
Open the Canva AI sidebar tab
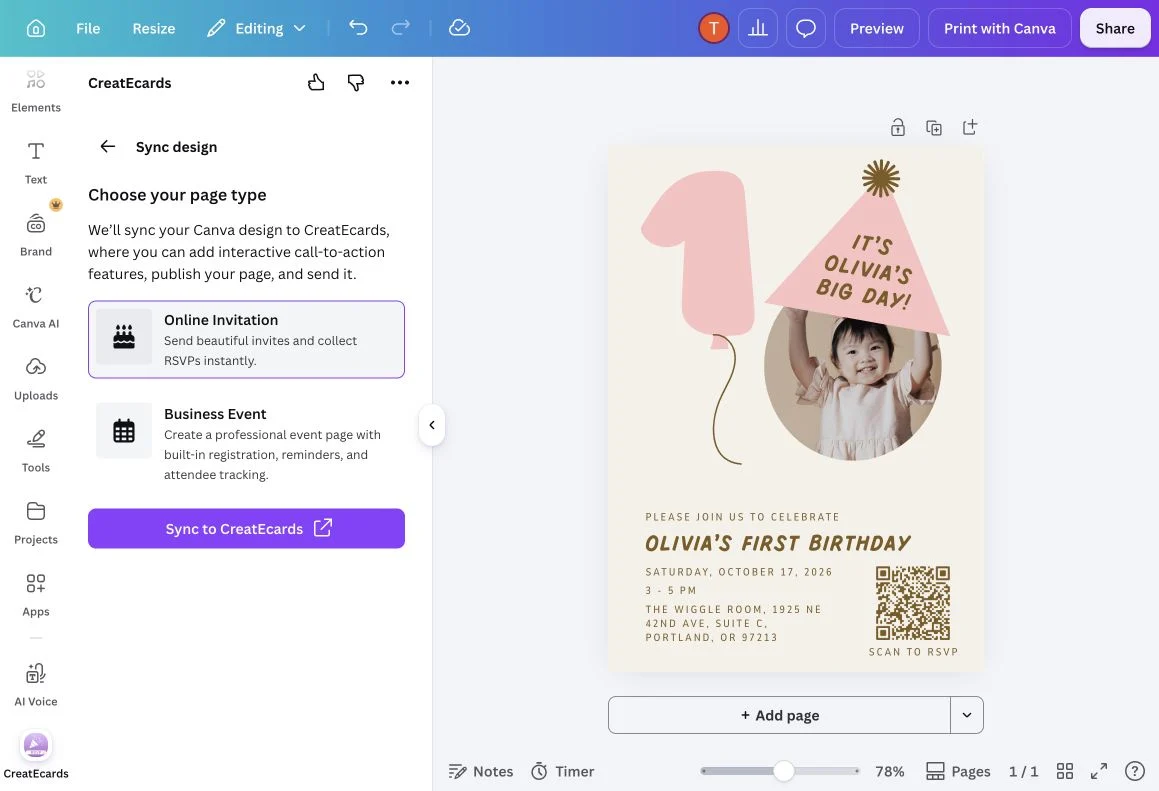tap(35, 306)
